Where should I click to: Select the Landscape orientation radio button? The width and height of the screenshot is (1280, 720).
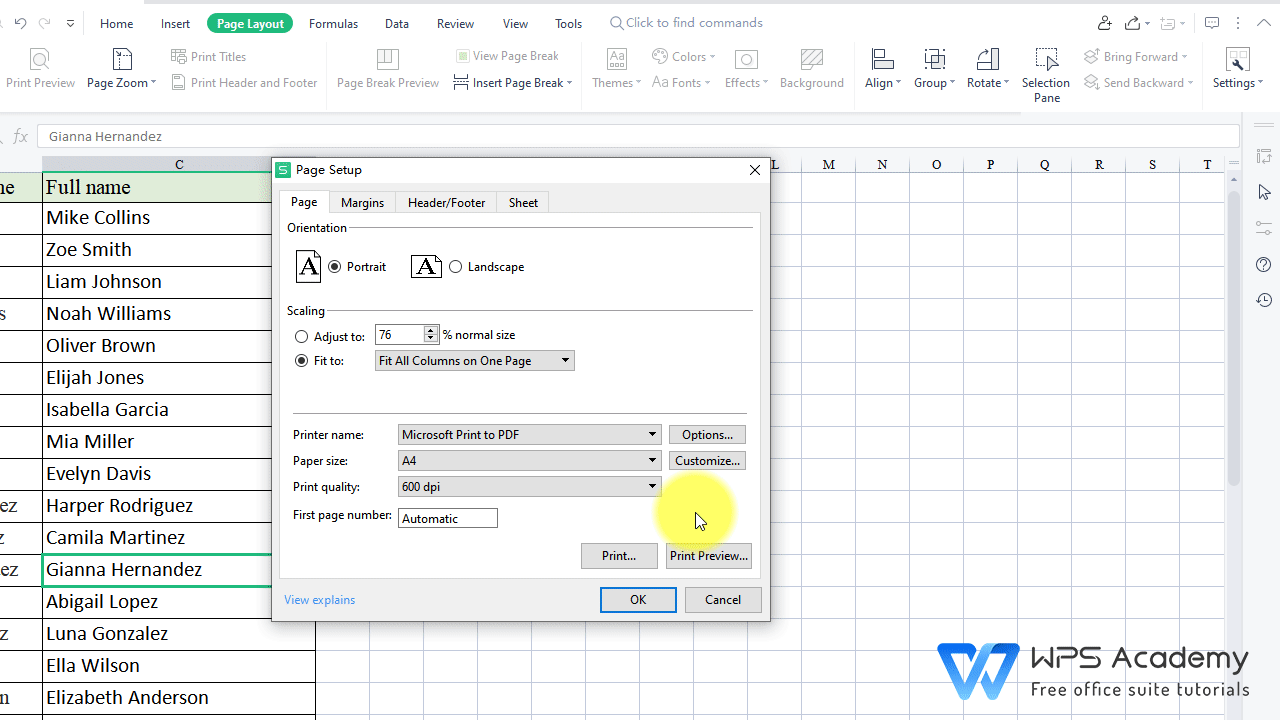pyautogui.click(x=456, y=266)
